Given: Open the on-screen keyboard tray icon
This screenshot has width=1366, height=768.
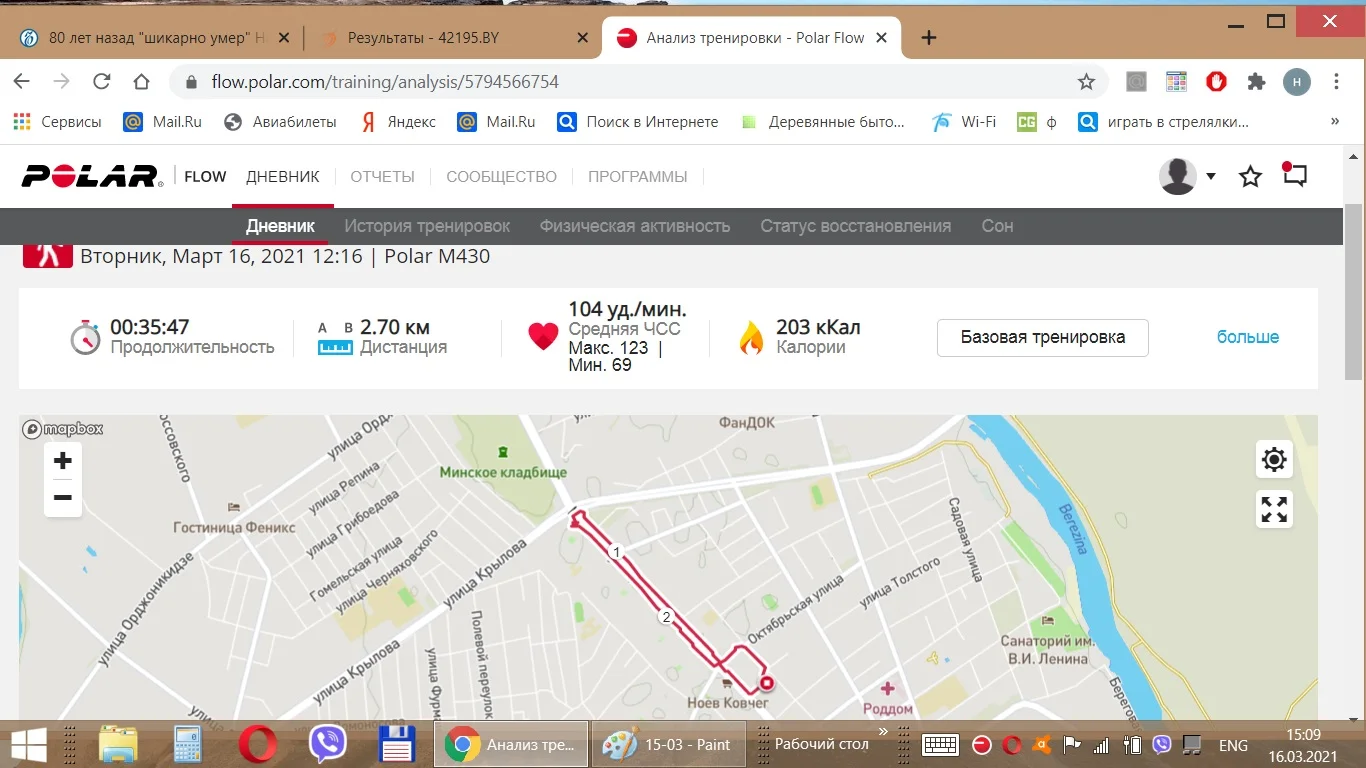Looking at the screenshot, I should (941, 745).
